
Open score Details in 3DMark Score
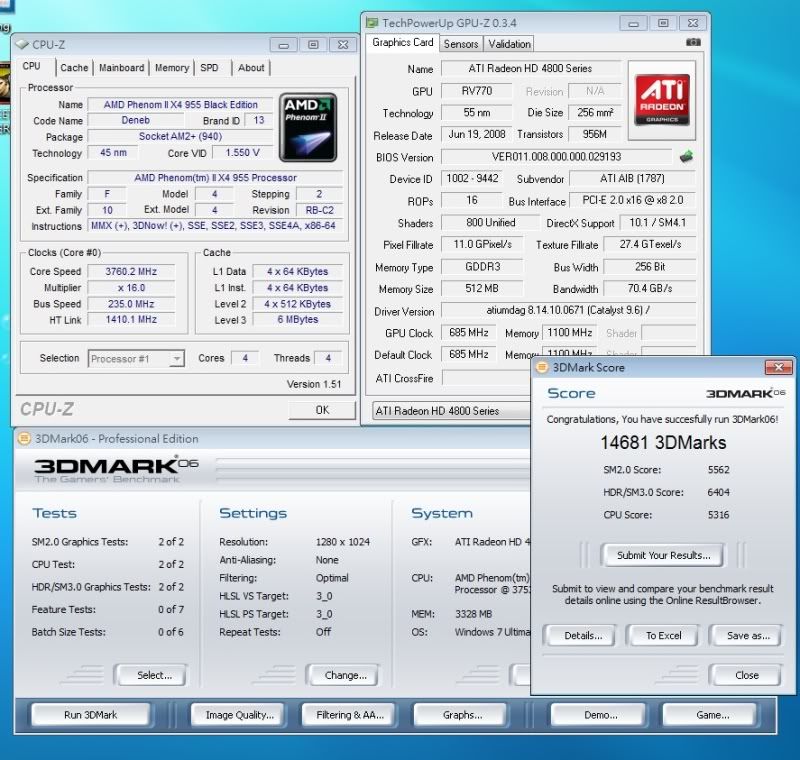click(x=583, y=636)
